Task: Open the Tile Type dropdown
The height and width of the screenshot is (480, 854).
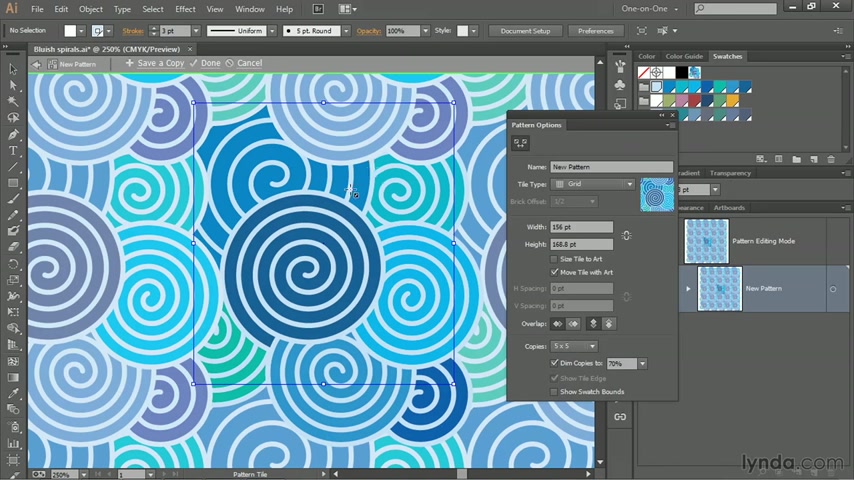Action: pyautogui.click(x=593, y=184)
